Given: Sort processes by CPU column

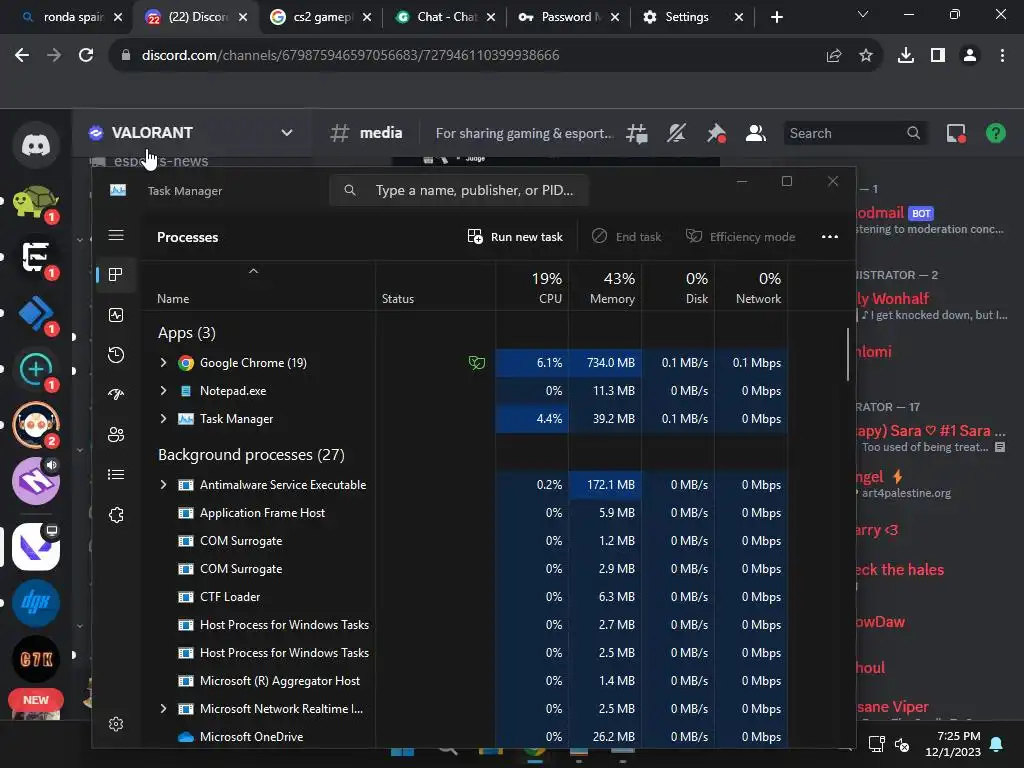Looking at the screenshot, I should pyautogui.click(x=532, y=287).
